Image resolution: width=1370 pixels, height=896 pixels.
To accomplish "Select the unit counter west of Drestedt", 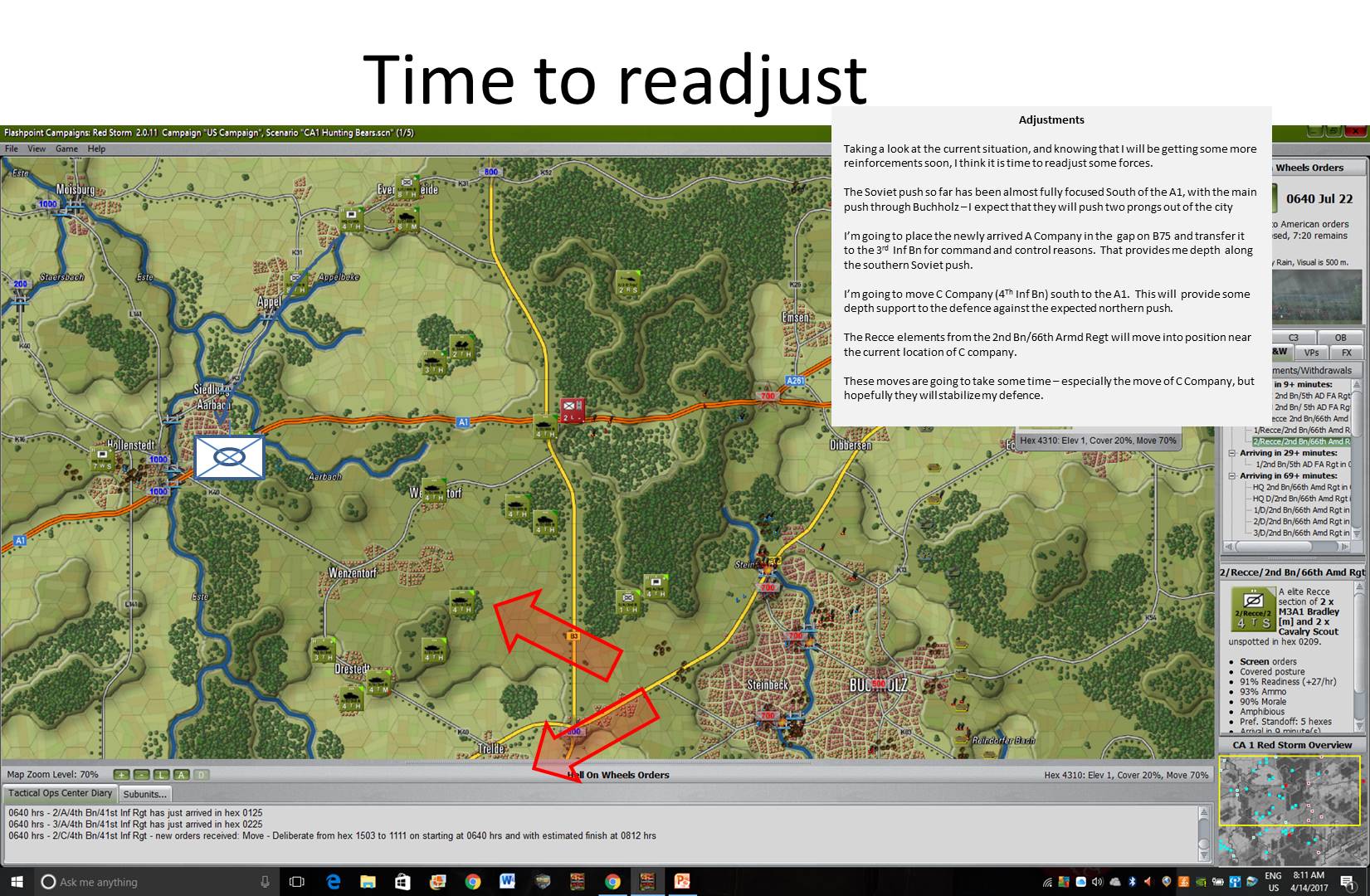I will click(x=324, y=650).
